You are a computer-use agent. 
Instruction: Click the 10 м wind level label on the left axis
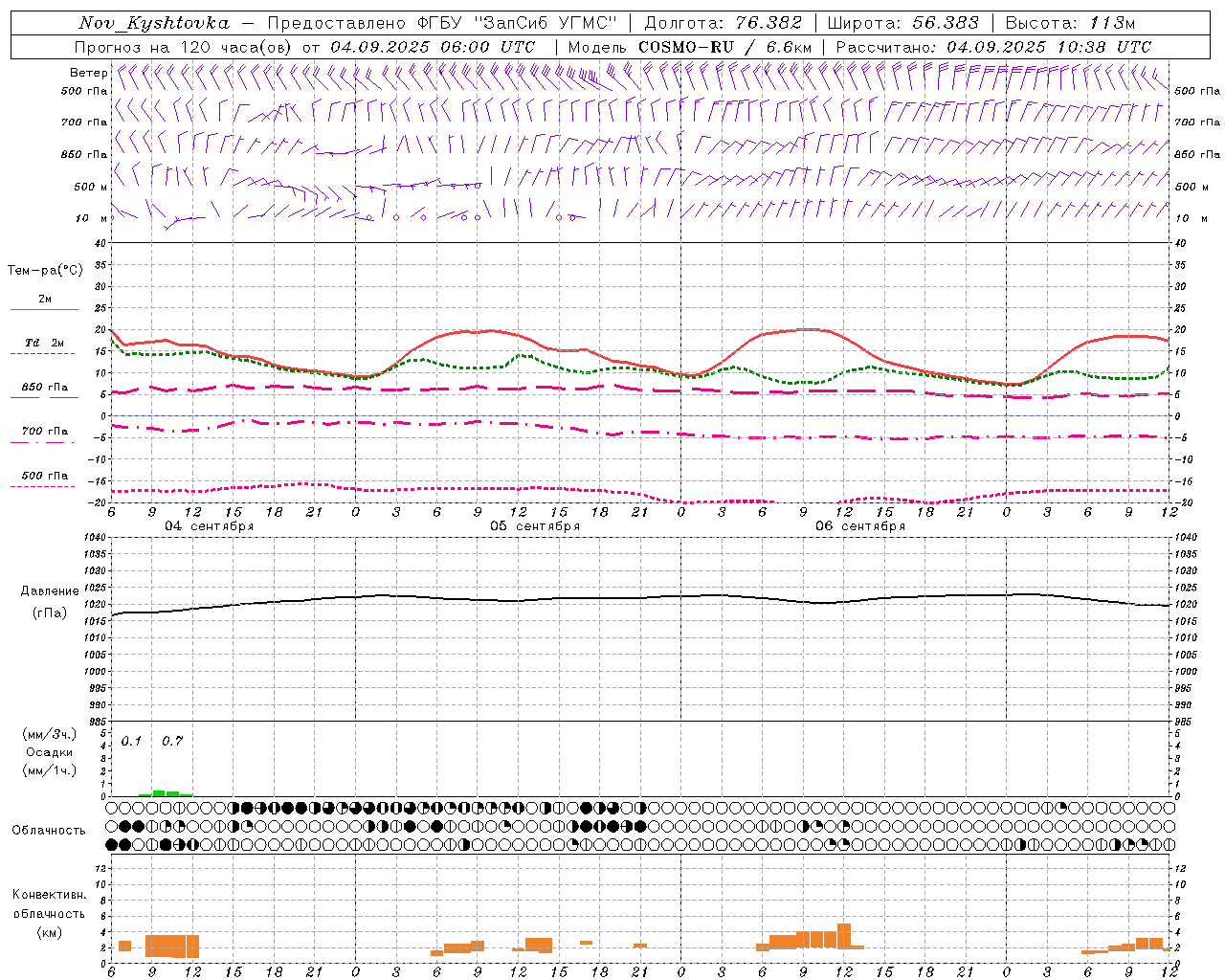pyautogui.click(x=92, y=218)
